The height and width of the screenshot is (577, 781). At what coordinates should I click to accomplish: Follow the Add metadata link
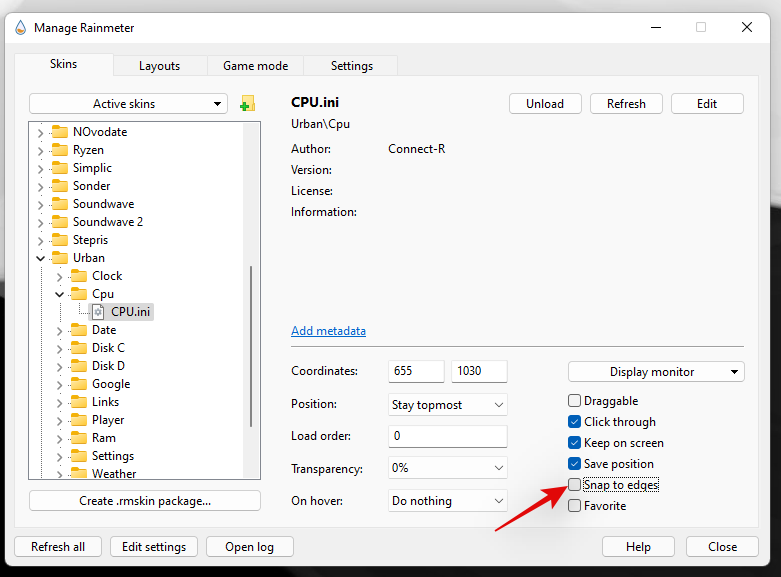click(x=328, y=331)
